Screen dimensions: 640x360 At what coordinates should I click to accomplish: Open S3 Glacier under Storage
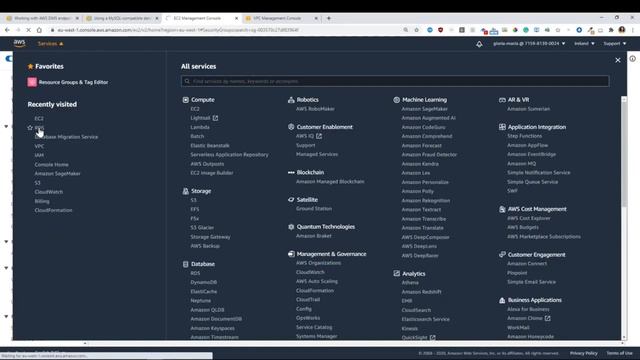tap(202, 227)
